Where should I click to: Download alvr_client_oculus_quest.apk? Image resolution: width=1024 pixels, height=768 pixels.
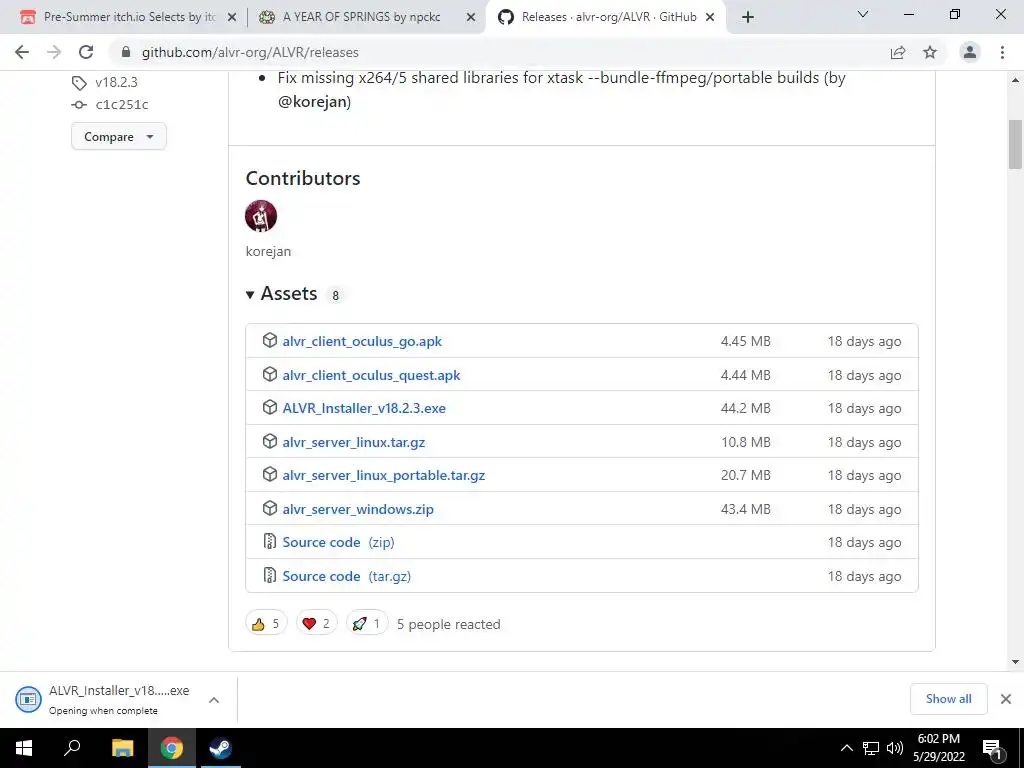(371, 375)
